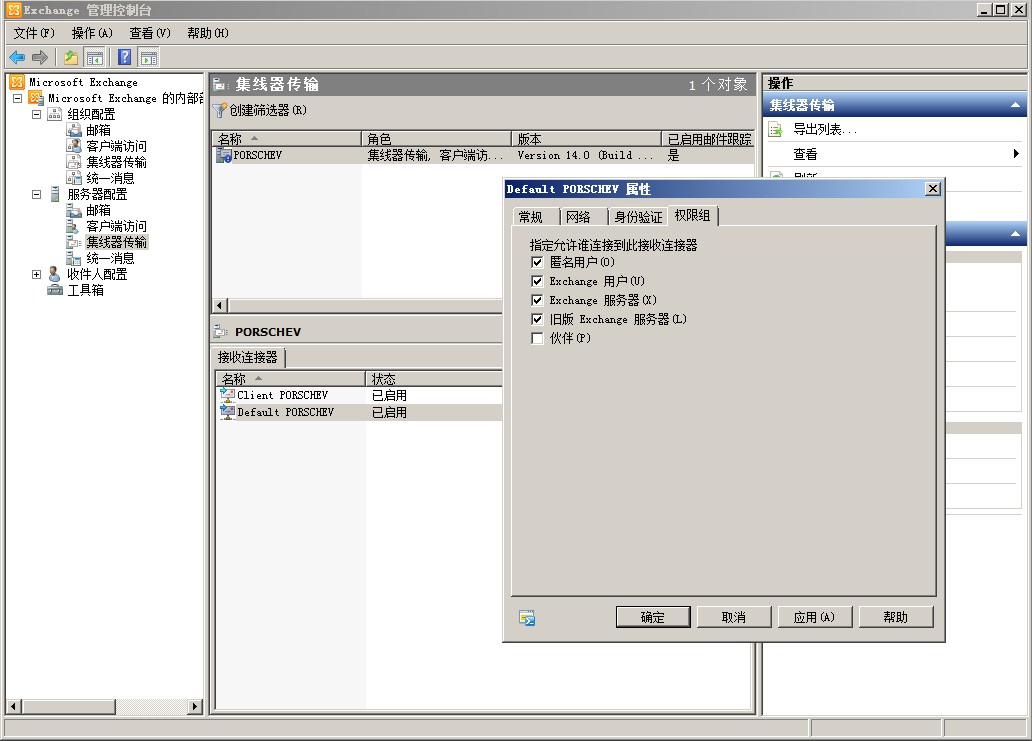Click the filter funnel icon beside 创建筛选器
The width and height of the screenshot is (1032, 741).
coord(220,111)
